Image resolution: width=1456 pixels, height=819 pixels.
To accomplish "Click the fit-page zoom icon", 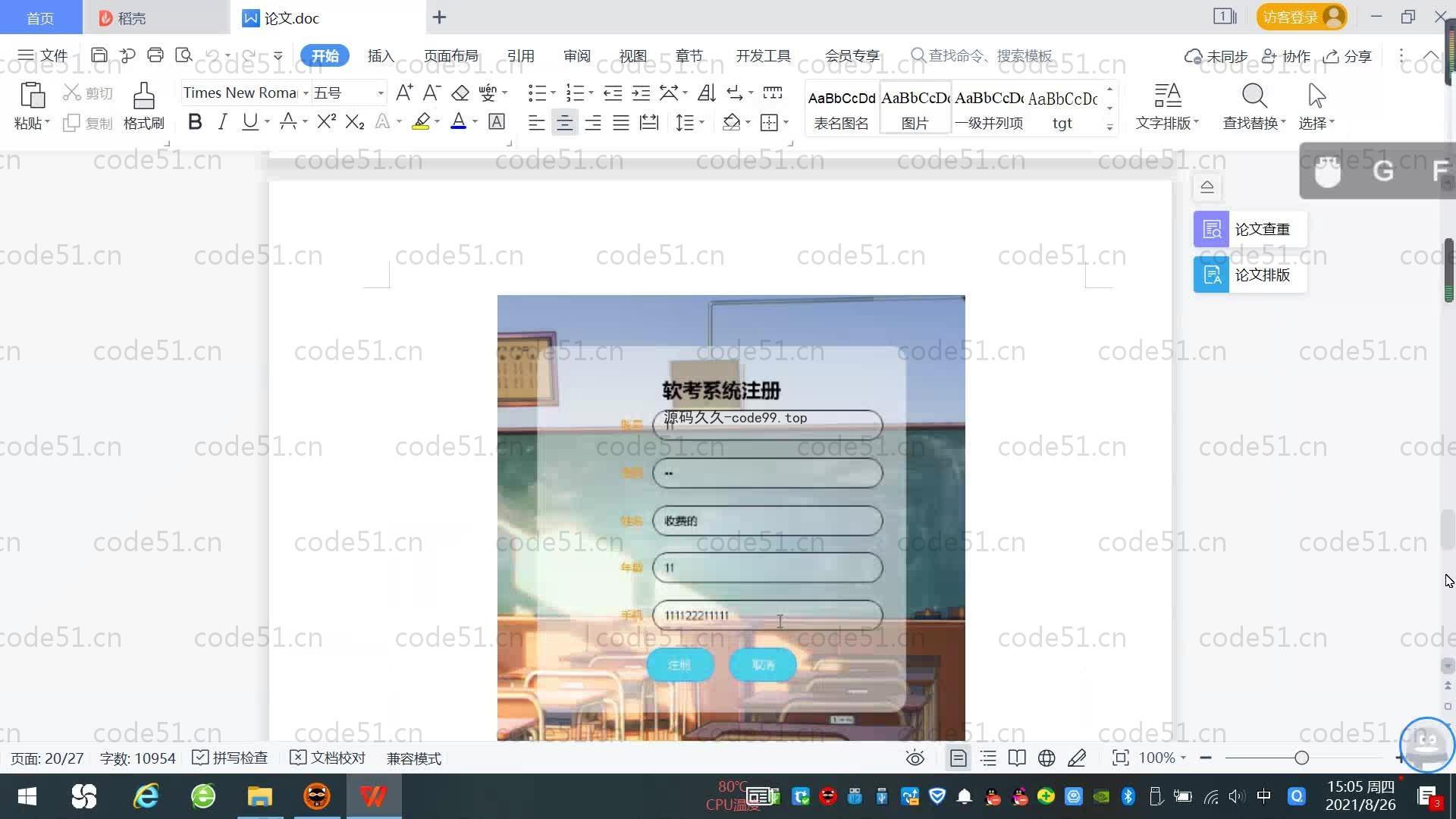I will [x=1120, y=758].
